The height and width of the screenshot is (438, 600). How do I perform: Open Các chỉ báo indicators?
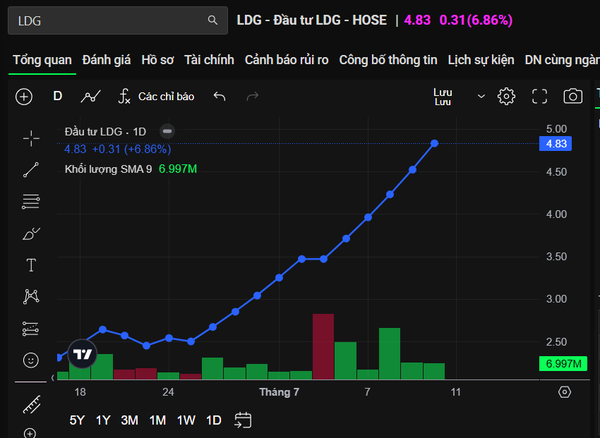pyautogui.click(x=156, y=96)
